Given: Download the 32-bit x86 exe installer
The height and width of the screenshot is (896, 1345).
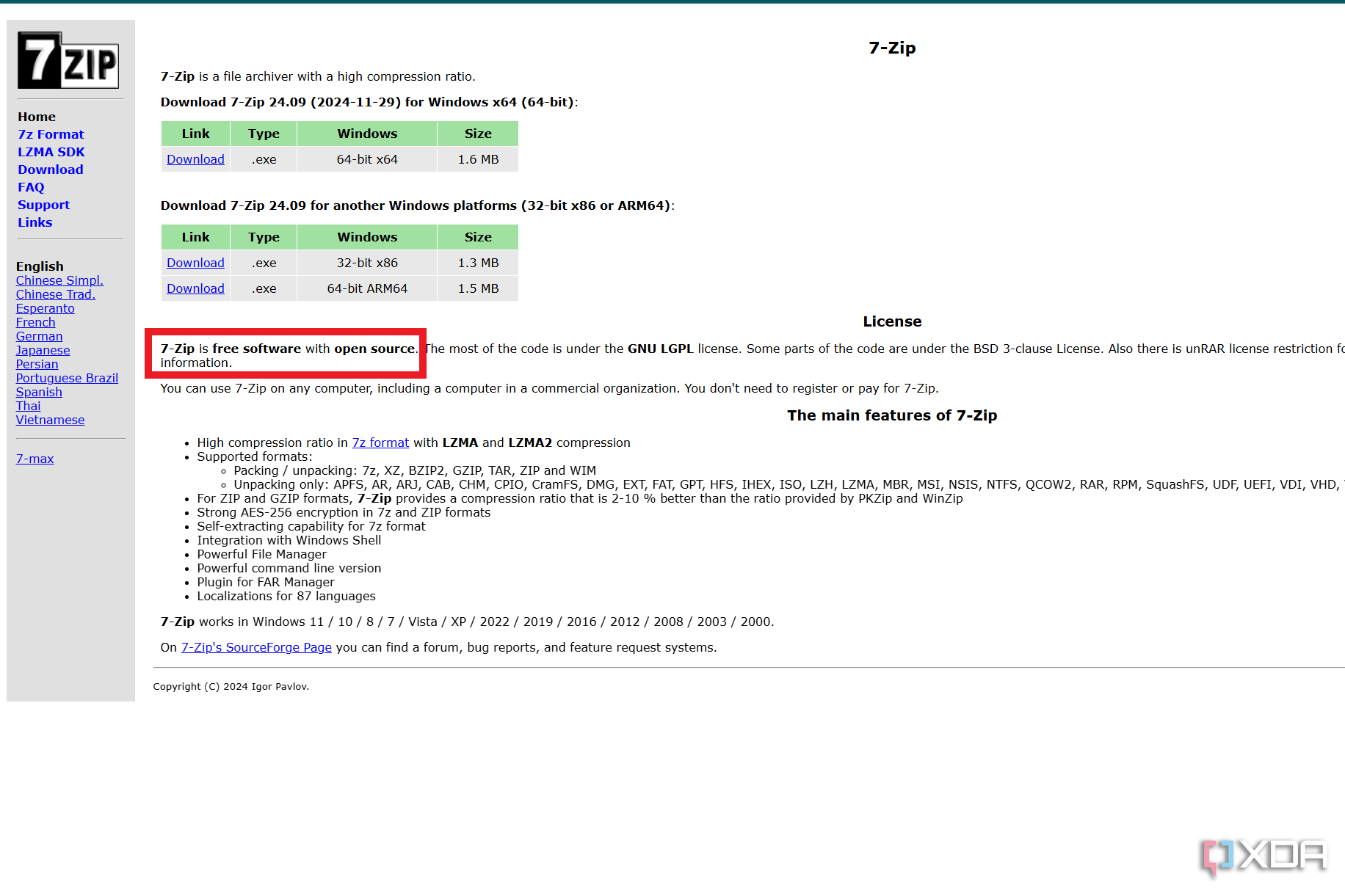Looking at the screenshot, I should pos(195,263).
